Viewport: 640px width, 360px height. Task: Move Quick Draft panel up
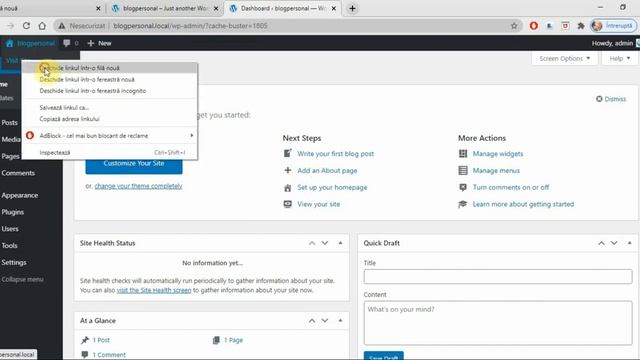click(x=602, y=243)
